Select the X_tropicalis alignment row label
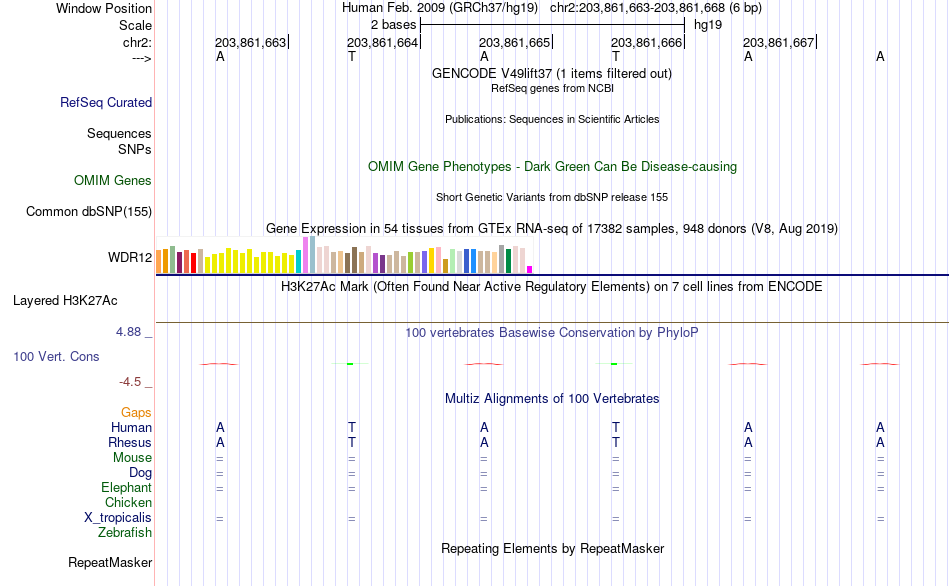The image size is (950, 586). [118, 518]
